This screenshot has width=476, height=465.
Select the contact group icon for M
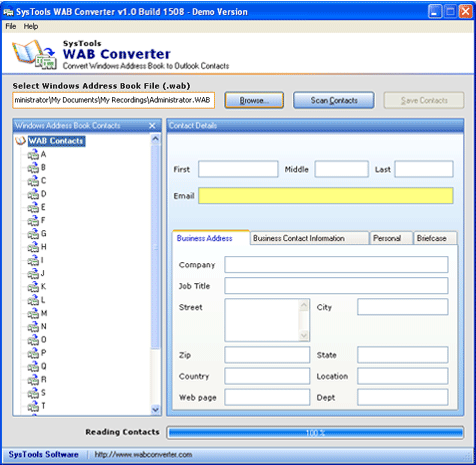point(33,313)
